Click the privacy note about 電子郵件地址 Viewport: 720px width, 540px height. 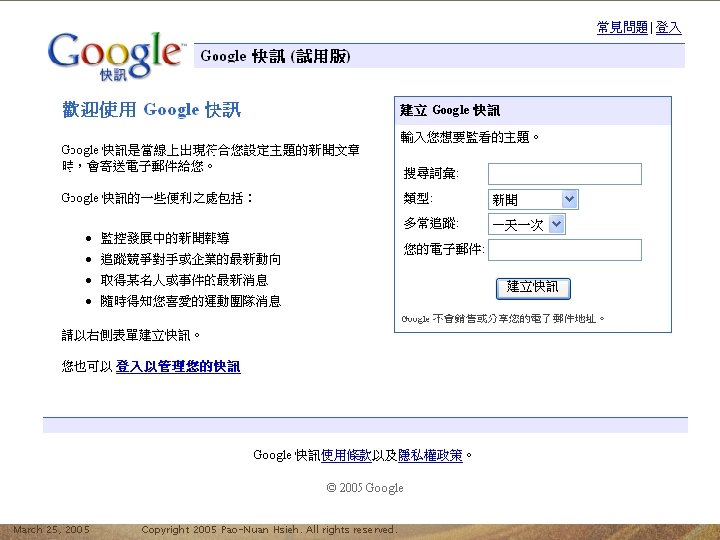coord(503,318)
